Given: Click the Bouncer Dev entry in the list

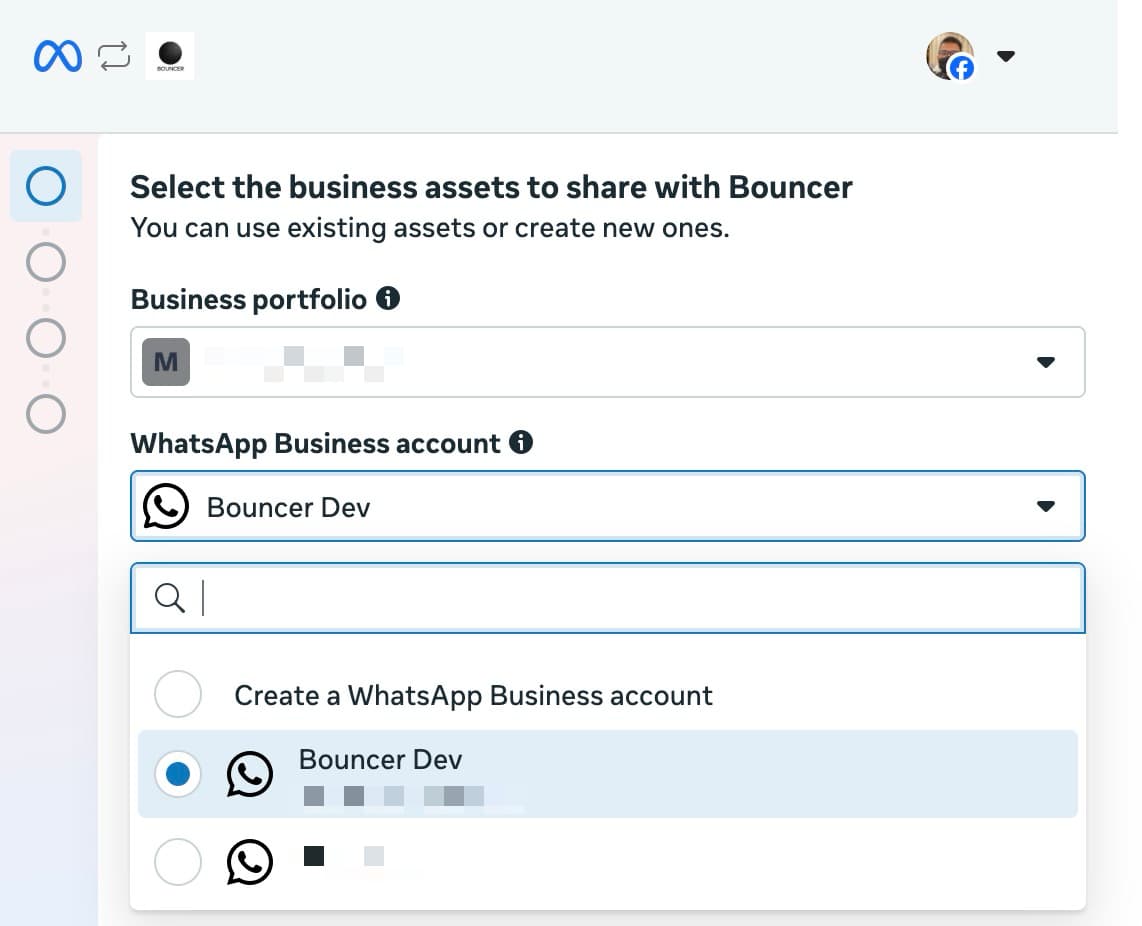Looking at the screenshot, I should point(380,760).
